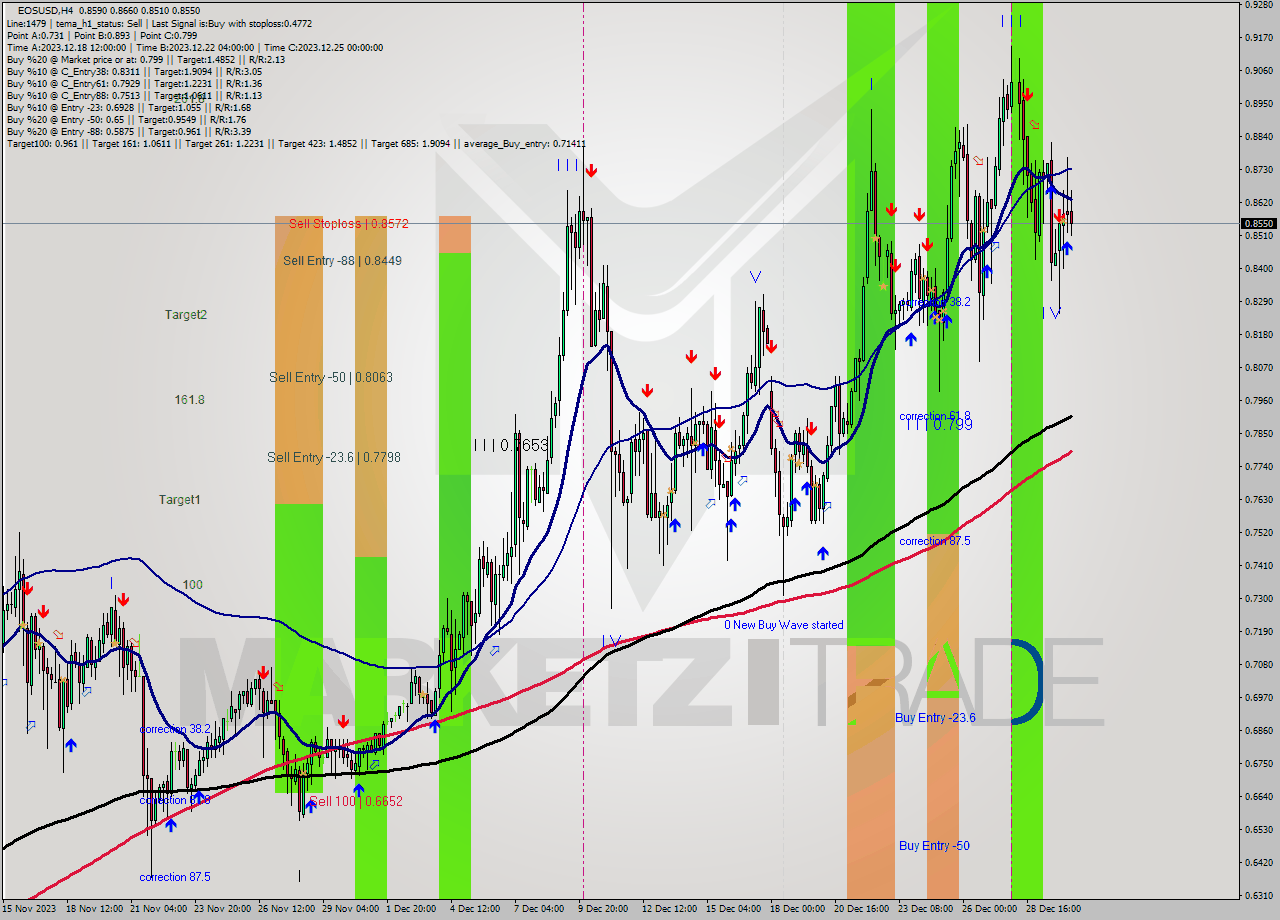Screen dimensions: 1280x920
Task: Click the '28 Dec 16:00' date axis label
Action: (x=1052, y=909)
